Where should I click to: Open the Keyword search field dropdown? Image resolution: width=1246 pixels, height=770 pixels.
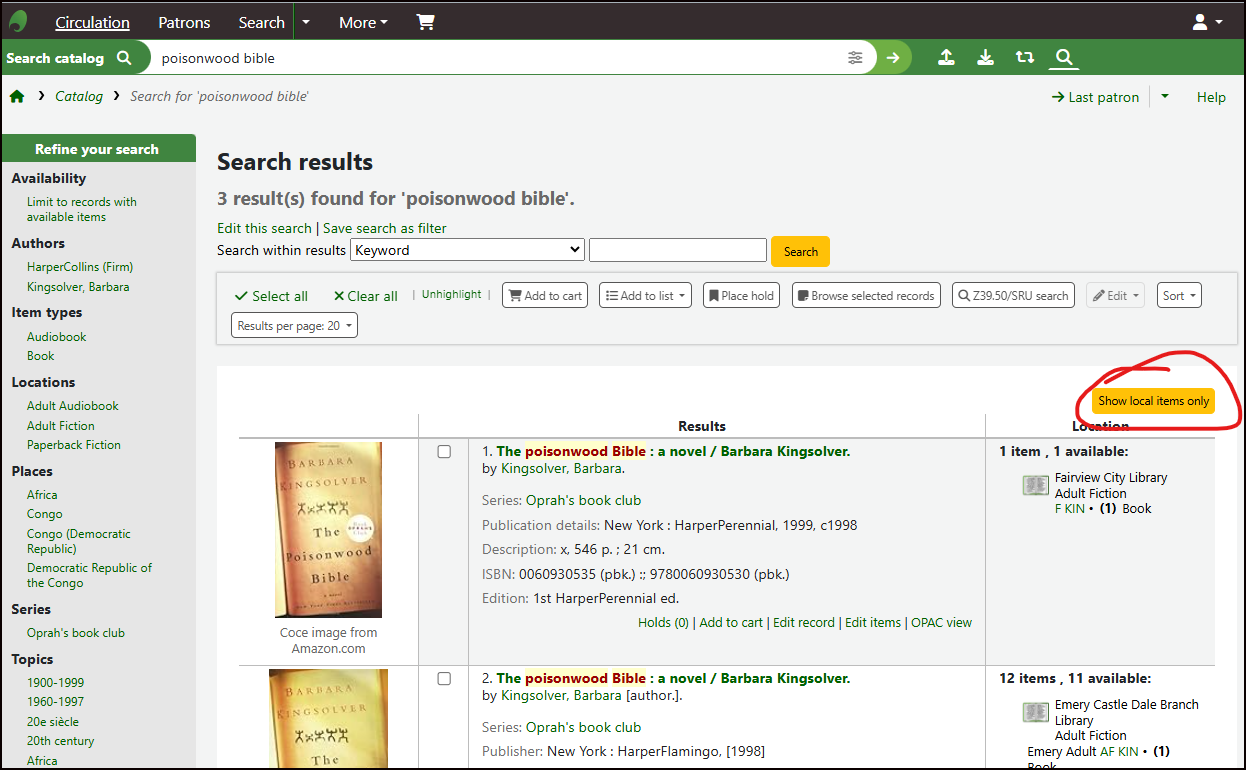467,250
